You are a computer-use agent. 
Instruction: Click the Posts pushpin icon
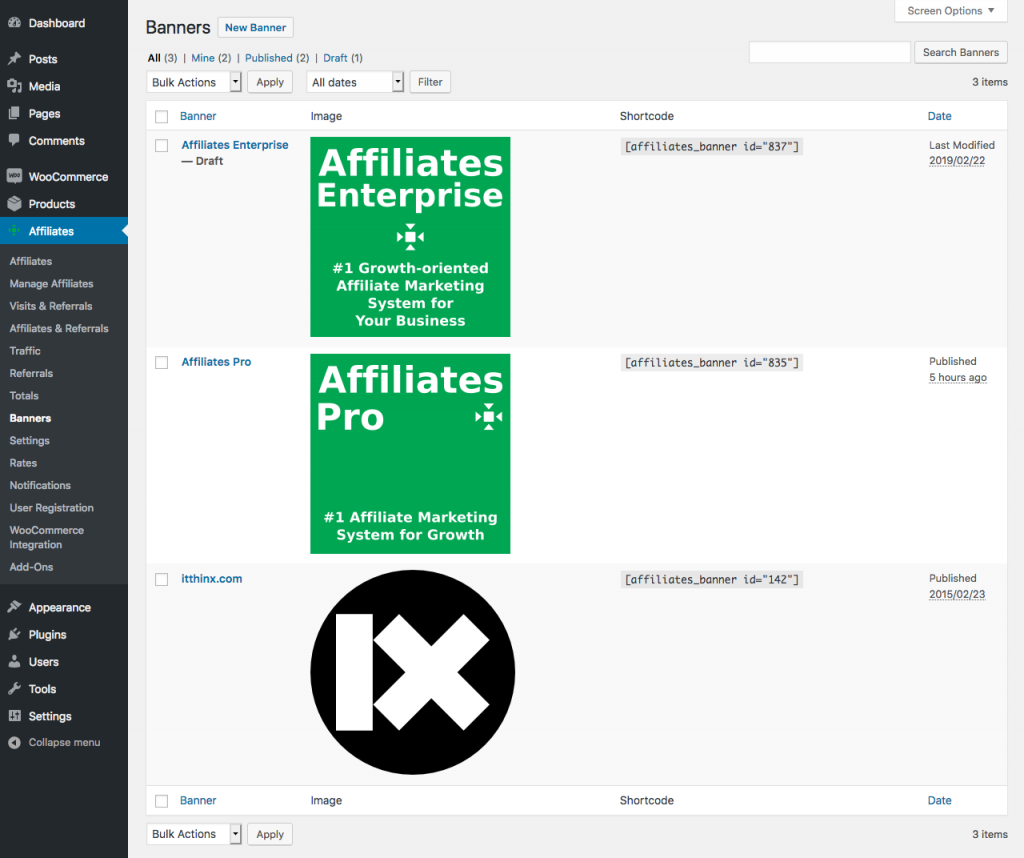coord(14,59)
